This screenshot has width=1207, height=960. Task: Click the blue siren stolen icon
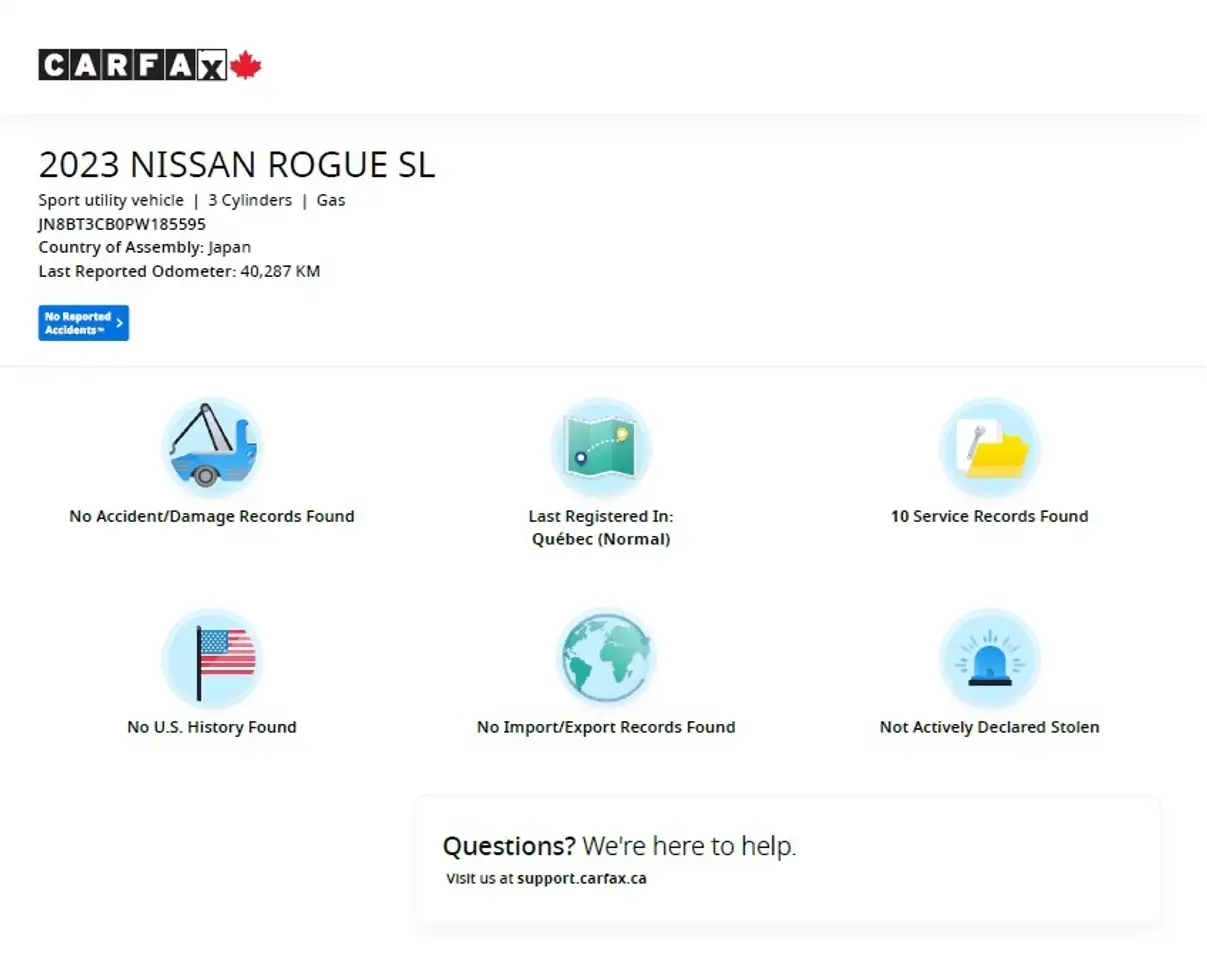[x=990, y=659]
